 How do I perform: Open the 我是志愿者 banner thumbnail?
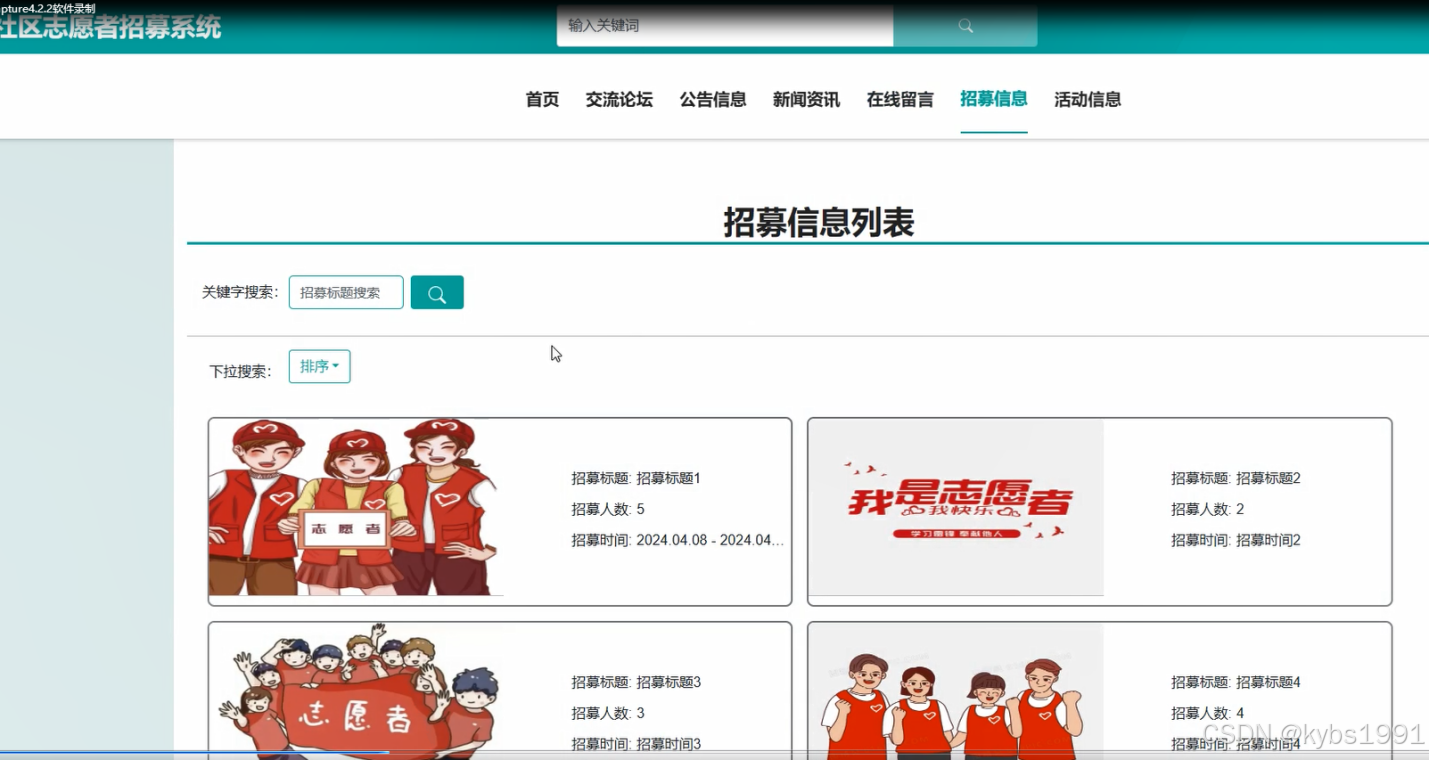coord(956,507)
